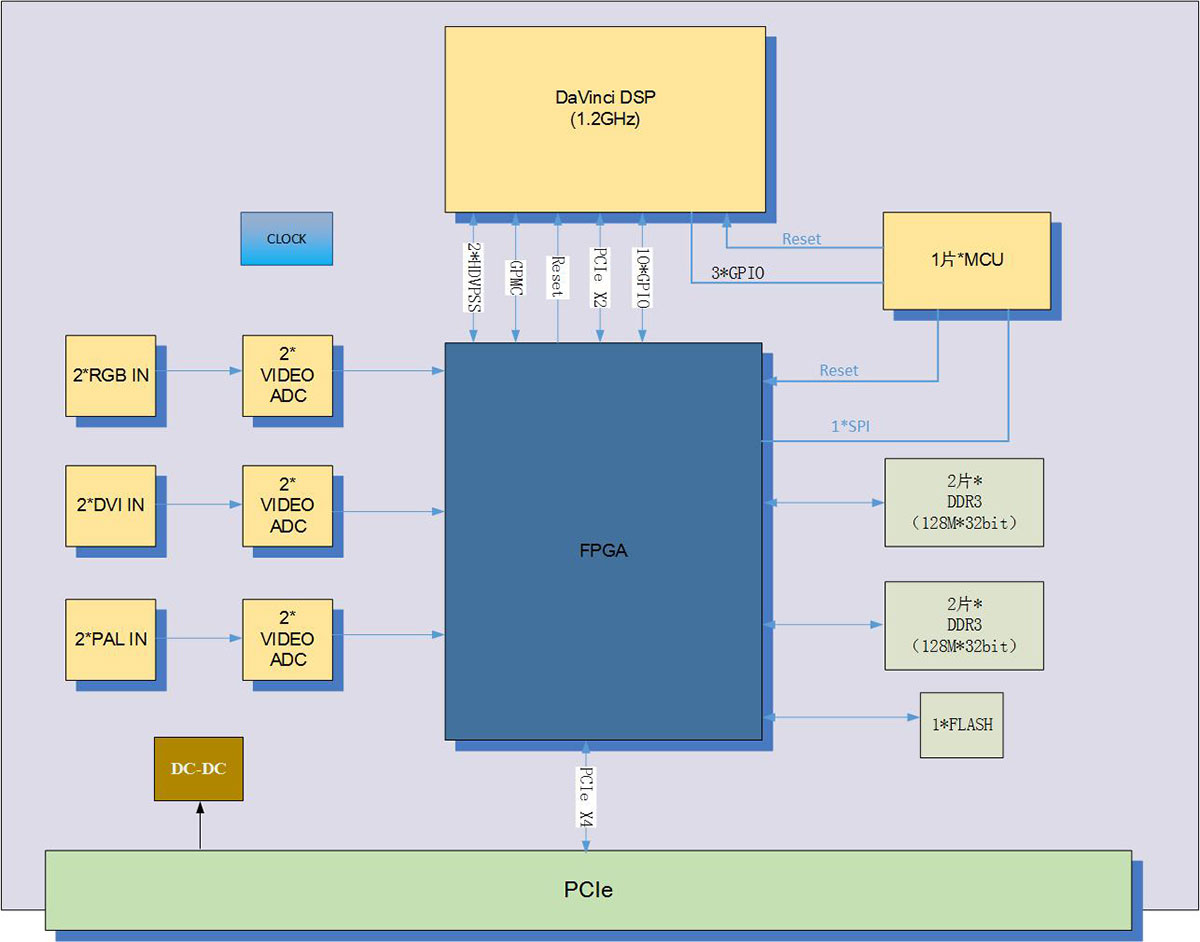Click the PCIe X4 connection label
Screen dimensions: 1200x942
(587, 797)
